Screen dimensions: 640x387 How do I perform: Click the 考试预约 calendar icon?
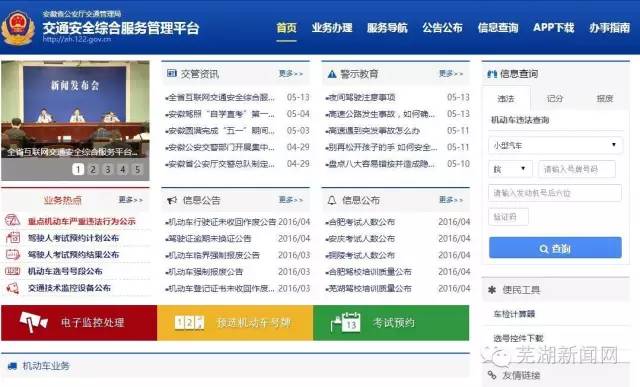coord(345,322)
